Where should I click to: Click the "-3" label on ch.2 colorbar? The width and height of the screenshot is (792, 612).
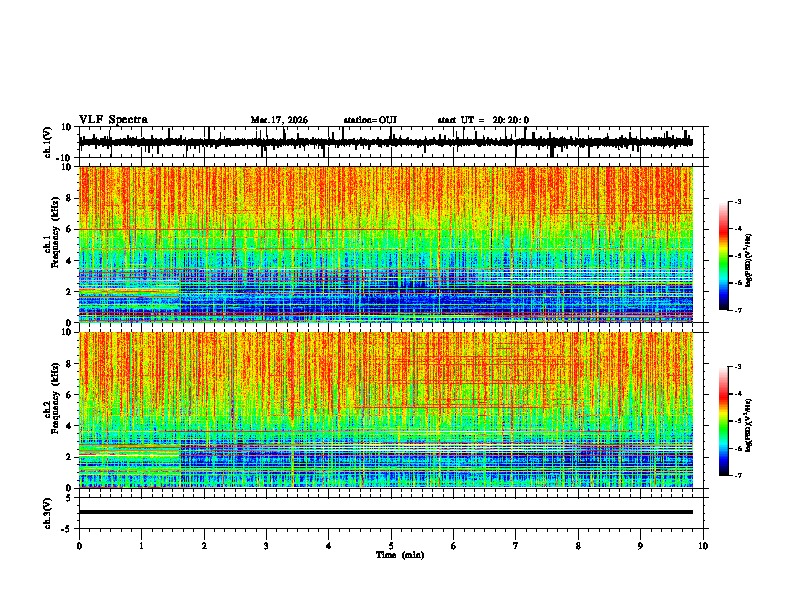coord(737,367)
